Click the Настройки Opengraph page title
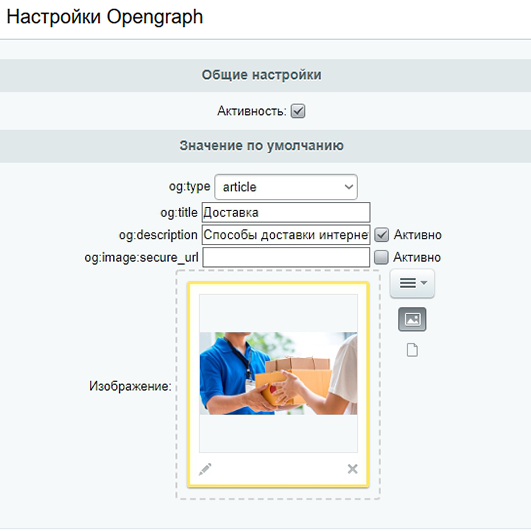This screenshot has width=531, height=531. coord(105,17)
